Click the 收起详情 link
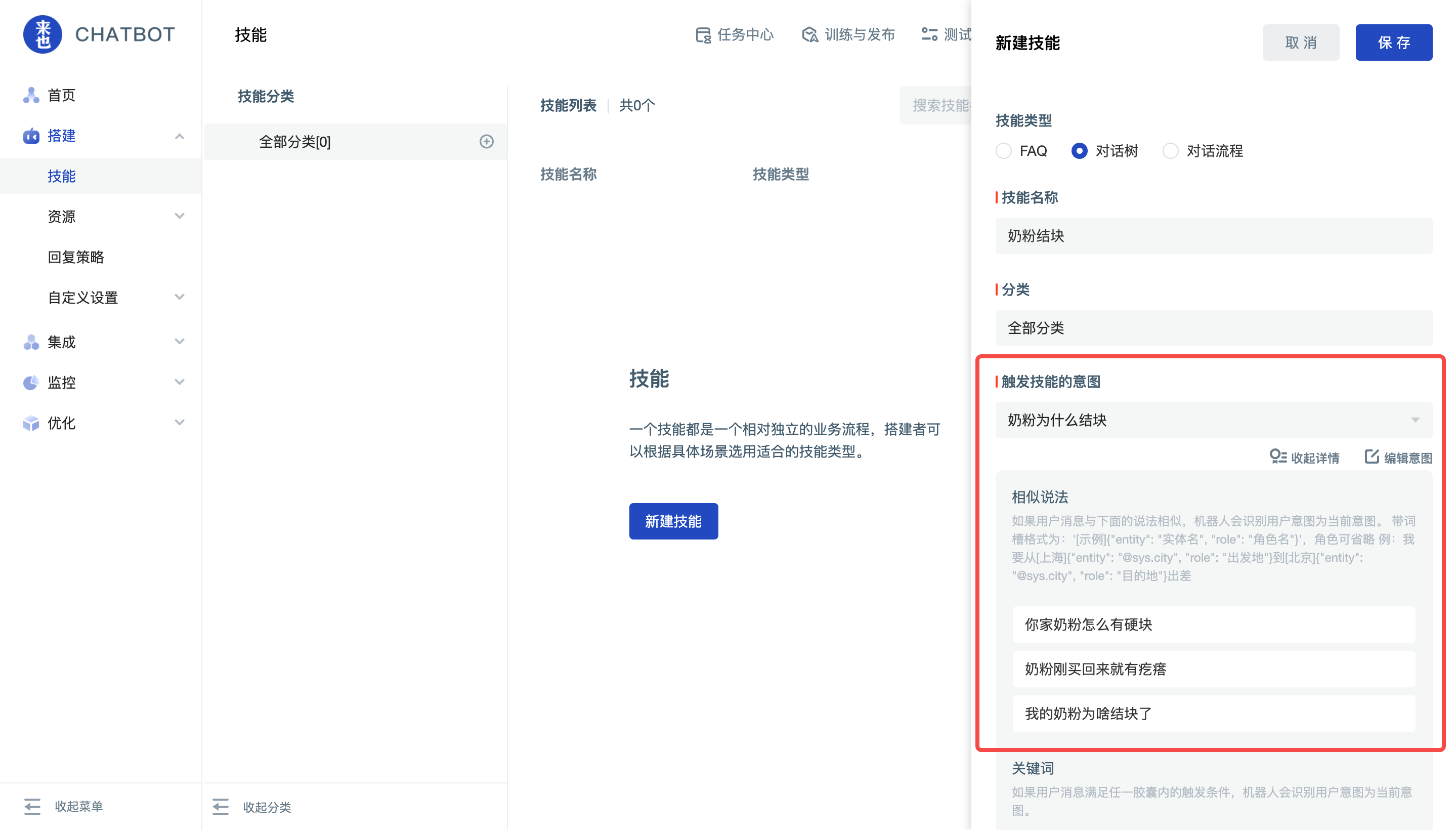Viewport: 1456px width, 830px height. 1304,457
